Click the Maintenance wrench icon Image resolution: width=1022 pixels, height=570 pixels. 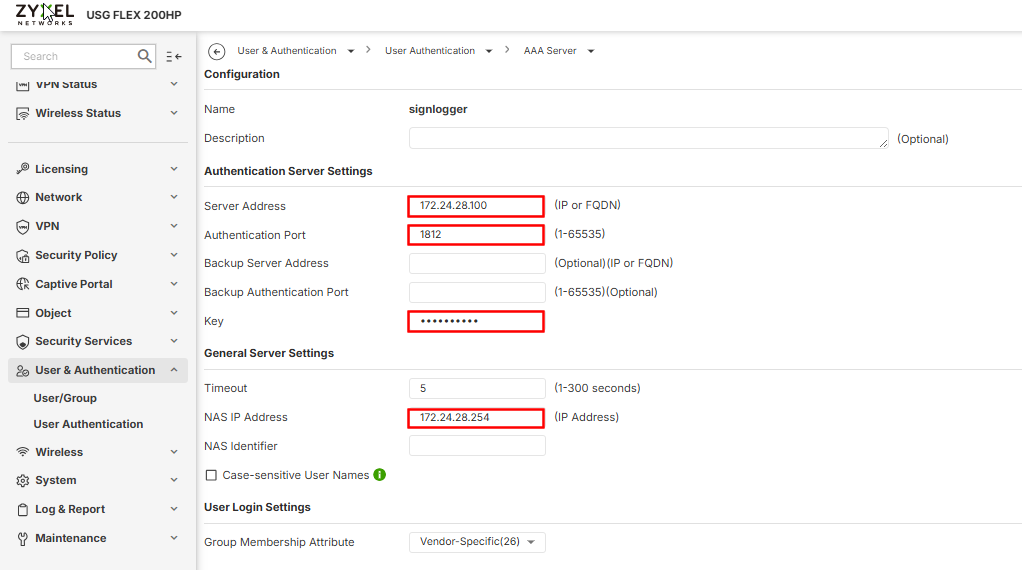tap(23, 539)
